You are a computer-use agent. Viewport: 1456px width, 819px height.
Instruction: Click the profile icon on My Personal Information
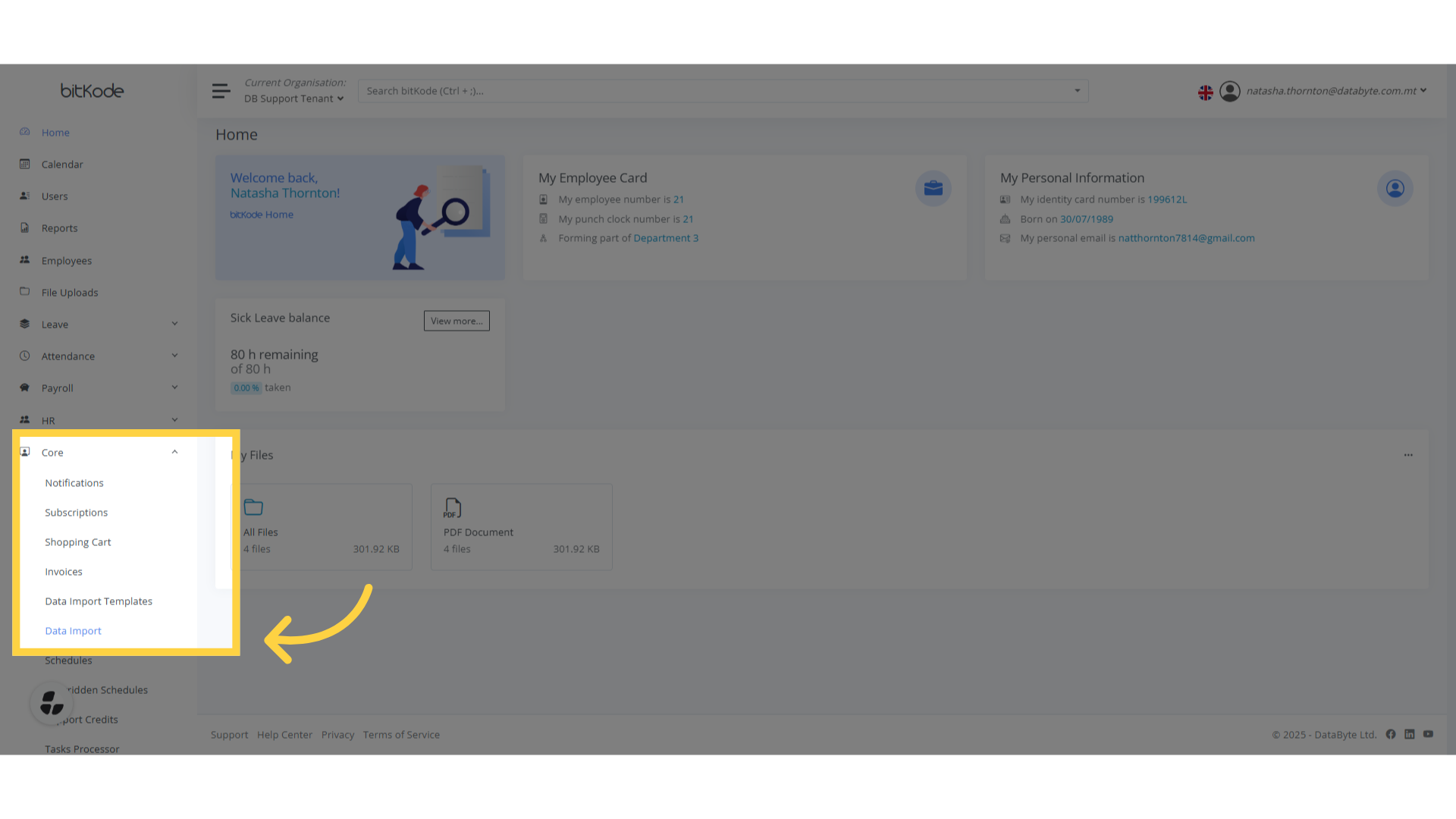point(1395,188)
